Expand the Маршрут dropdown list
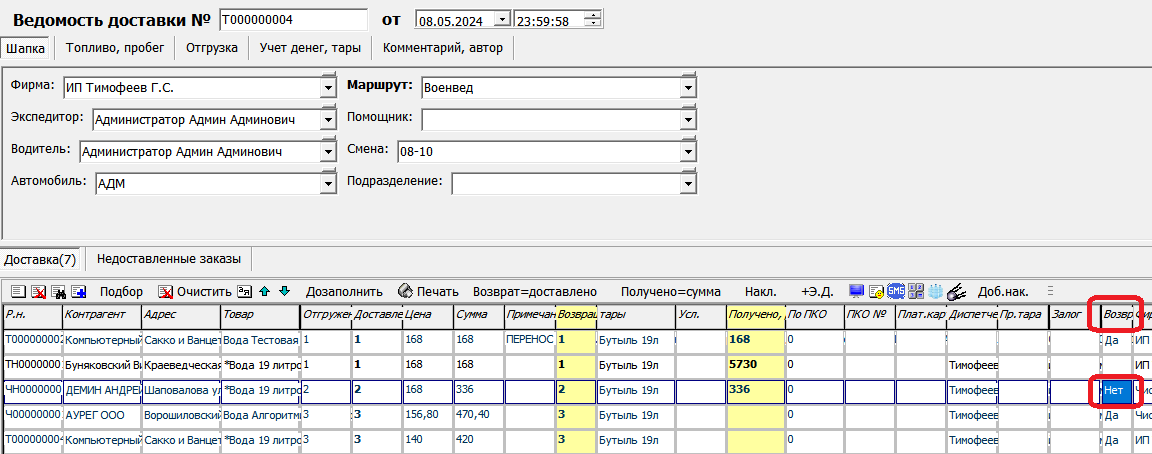The width and height of the screenshot is (1152, 454). (688, 87)
